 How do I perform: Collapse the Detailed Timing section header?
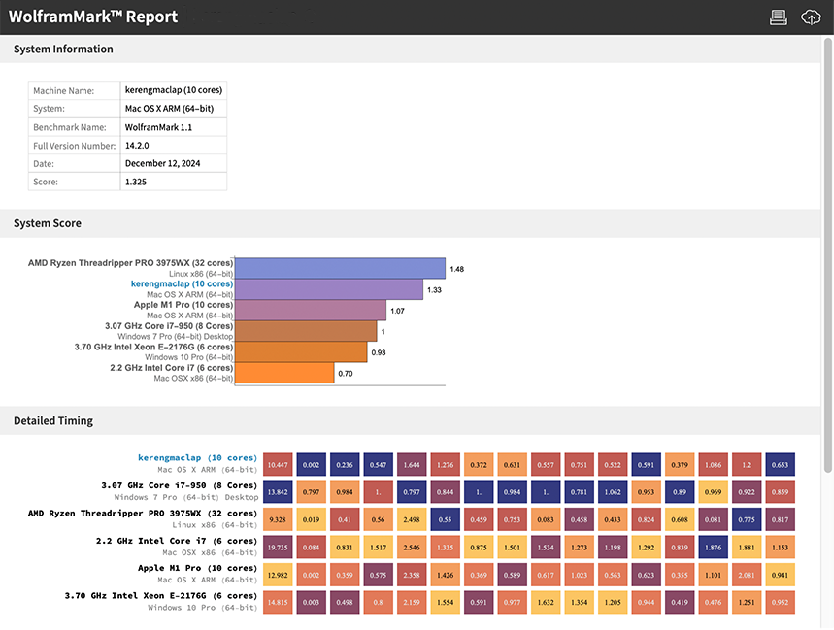click(x=53, y=421)
